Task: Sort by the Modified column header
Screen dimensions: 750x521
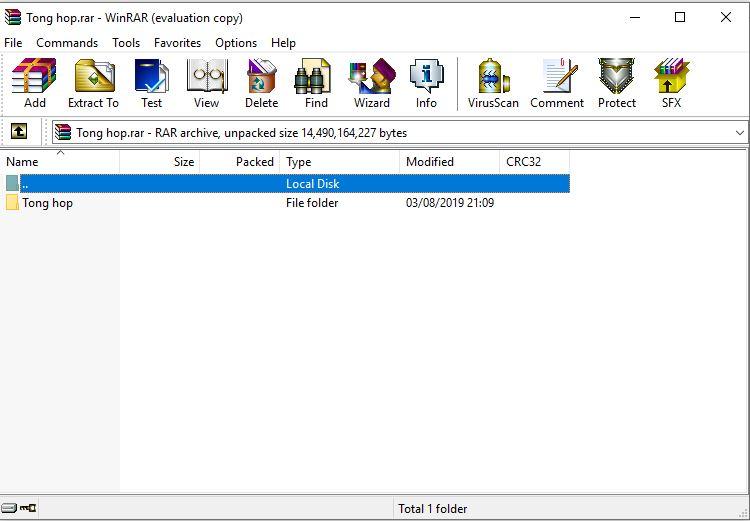Action: point(450,162)
